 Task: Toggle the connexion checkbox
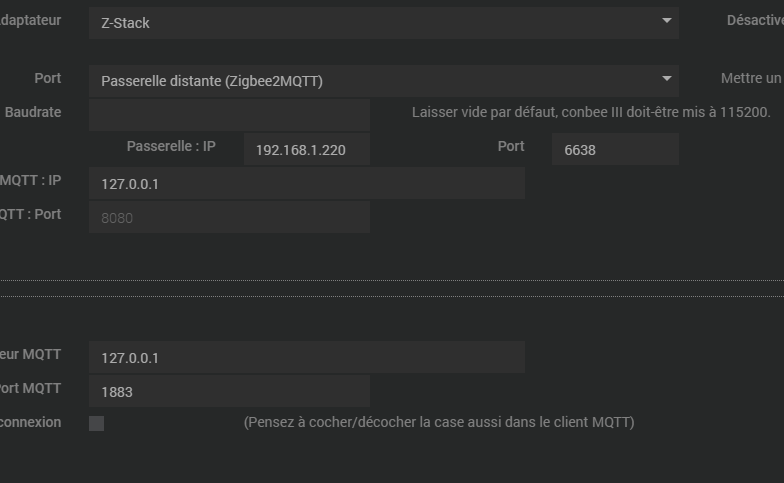(x=96, y=424)
